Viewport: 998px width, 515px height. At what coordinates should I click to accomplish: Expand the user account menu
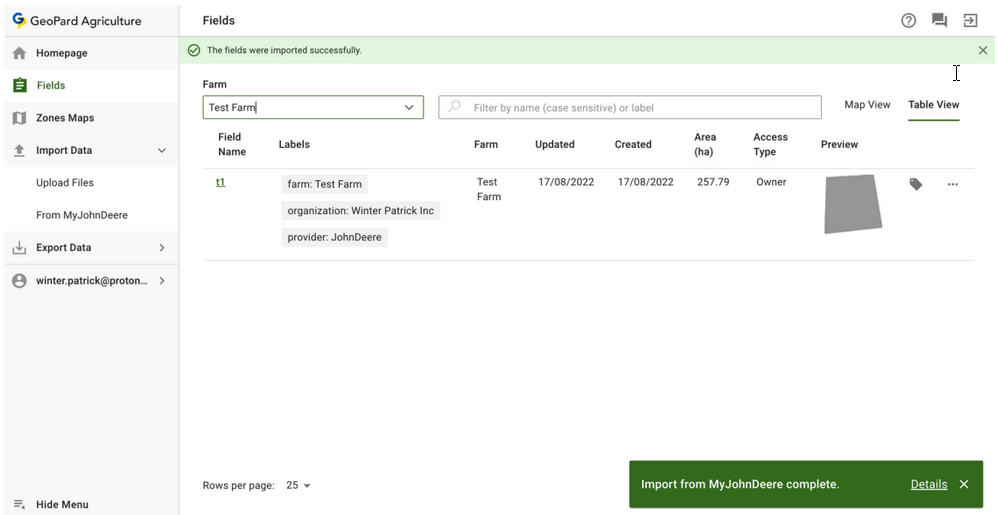pyautogui.click(x=162, y=281)
